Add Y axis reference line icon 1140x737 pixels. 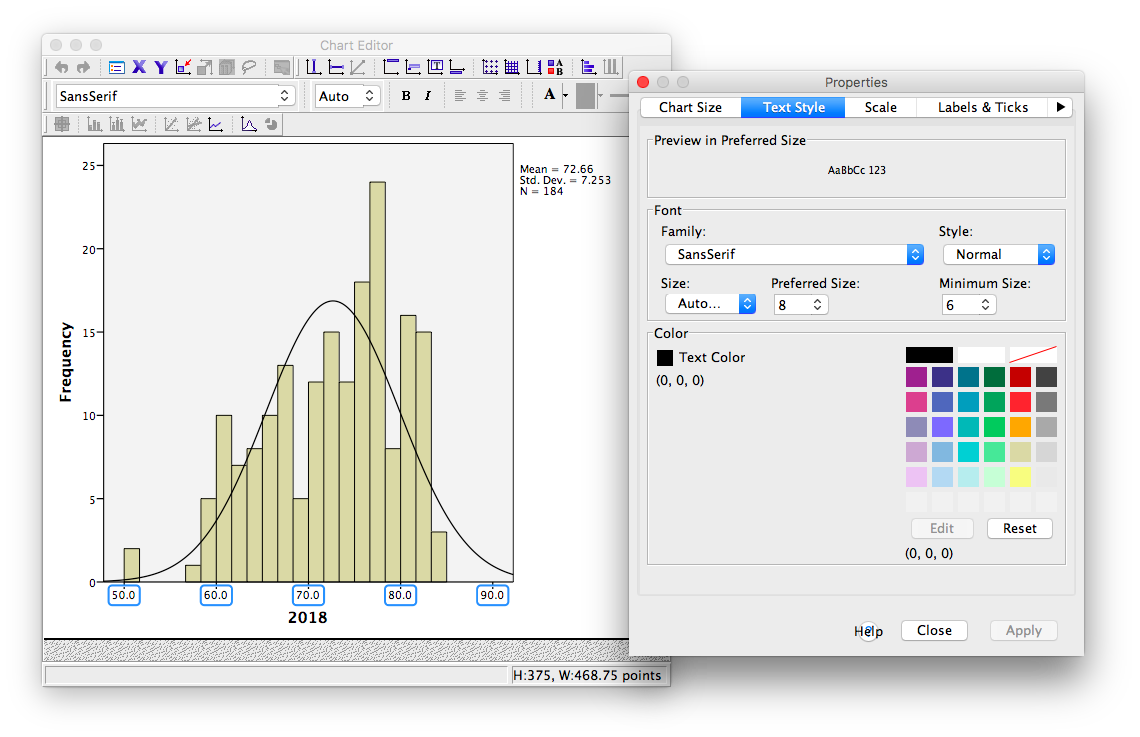336,68
